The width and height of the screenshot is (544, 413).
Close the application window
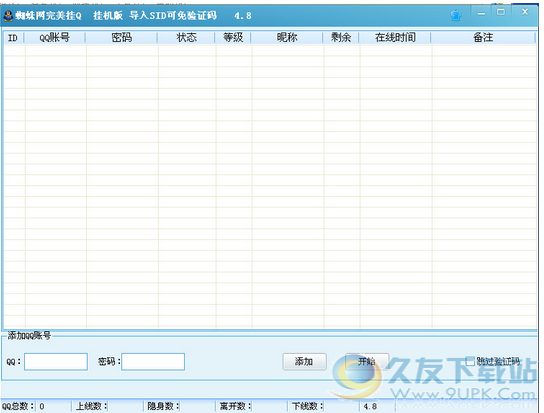click(525, 12)
